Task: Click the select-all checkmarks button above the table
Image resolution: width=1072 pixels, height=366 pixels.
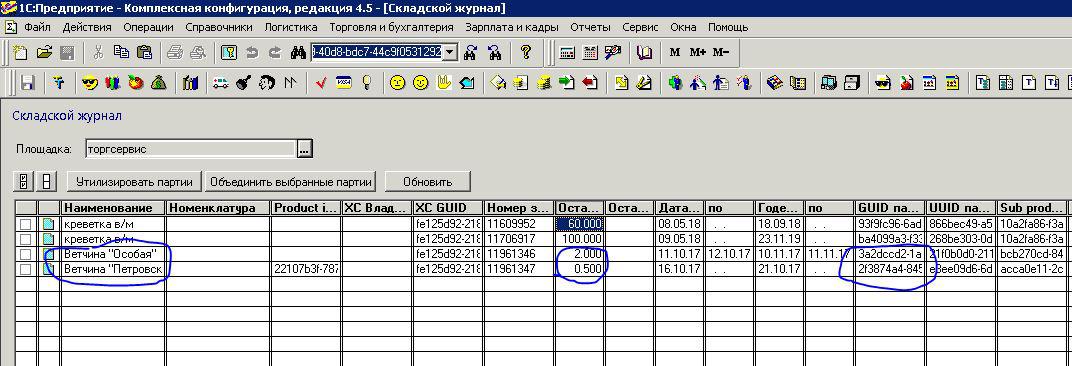Action: pyautogui.click(x=23, y=182)
